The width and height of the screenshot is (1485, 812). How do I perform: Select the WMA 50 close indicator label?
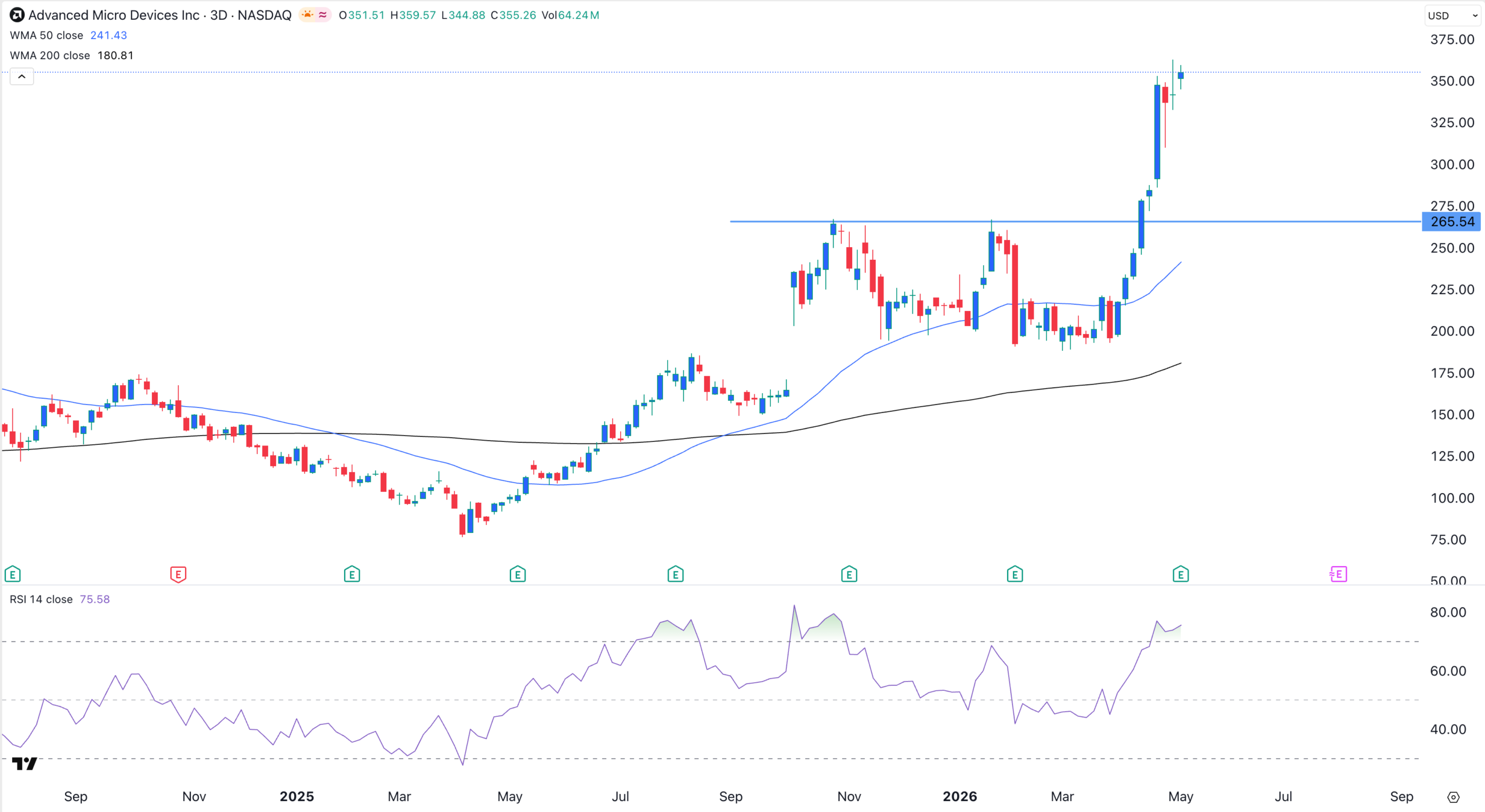click(46, 35)
